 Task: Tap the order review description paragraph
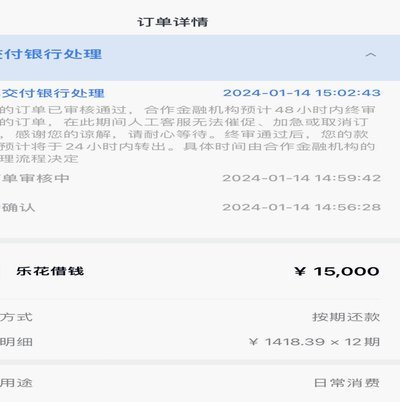(187, 134)
